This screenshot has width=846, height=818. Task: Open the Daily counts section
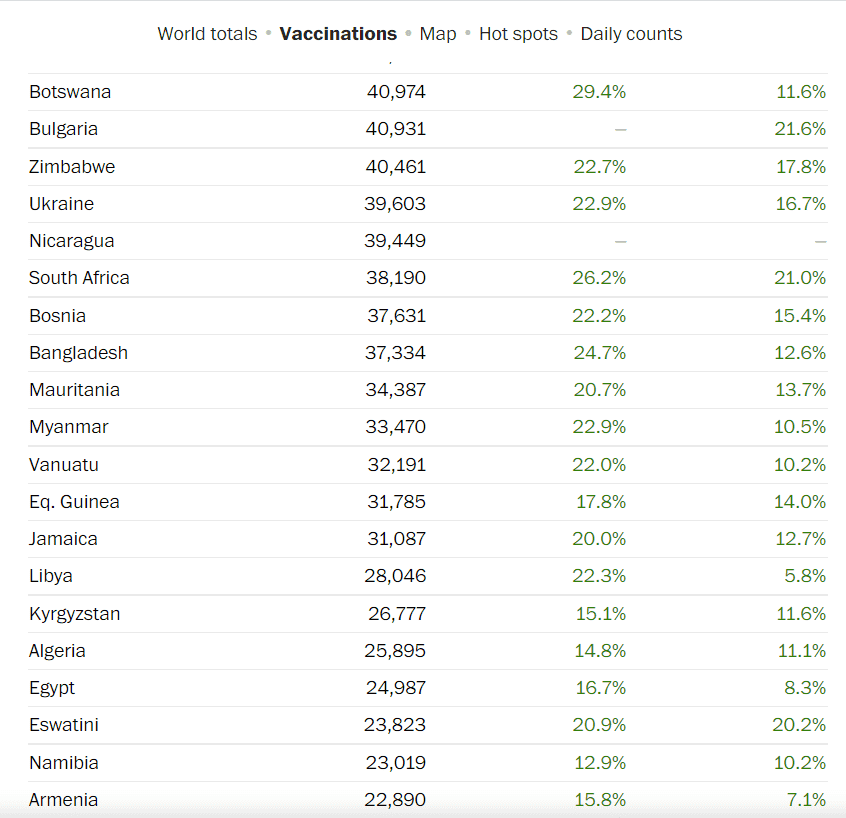631,34
